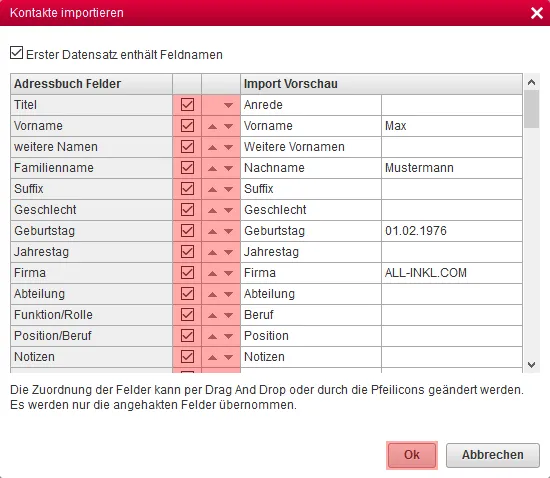Move Familienname row up
Viewport: 550px width, 478px height.
[212, 168]
